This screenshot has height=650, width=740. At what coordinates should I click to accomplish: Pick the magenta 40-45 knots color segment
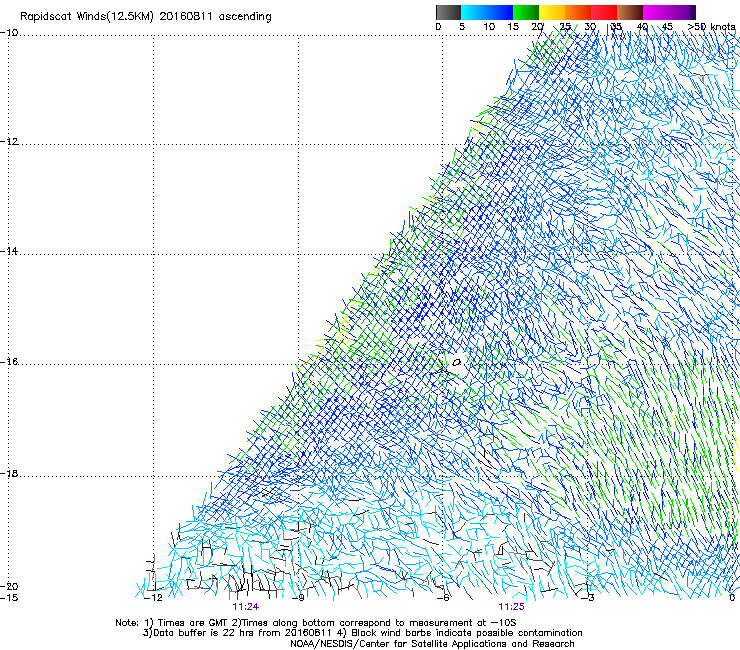tap(656, 12)
